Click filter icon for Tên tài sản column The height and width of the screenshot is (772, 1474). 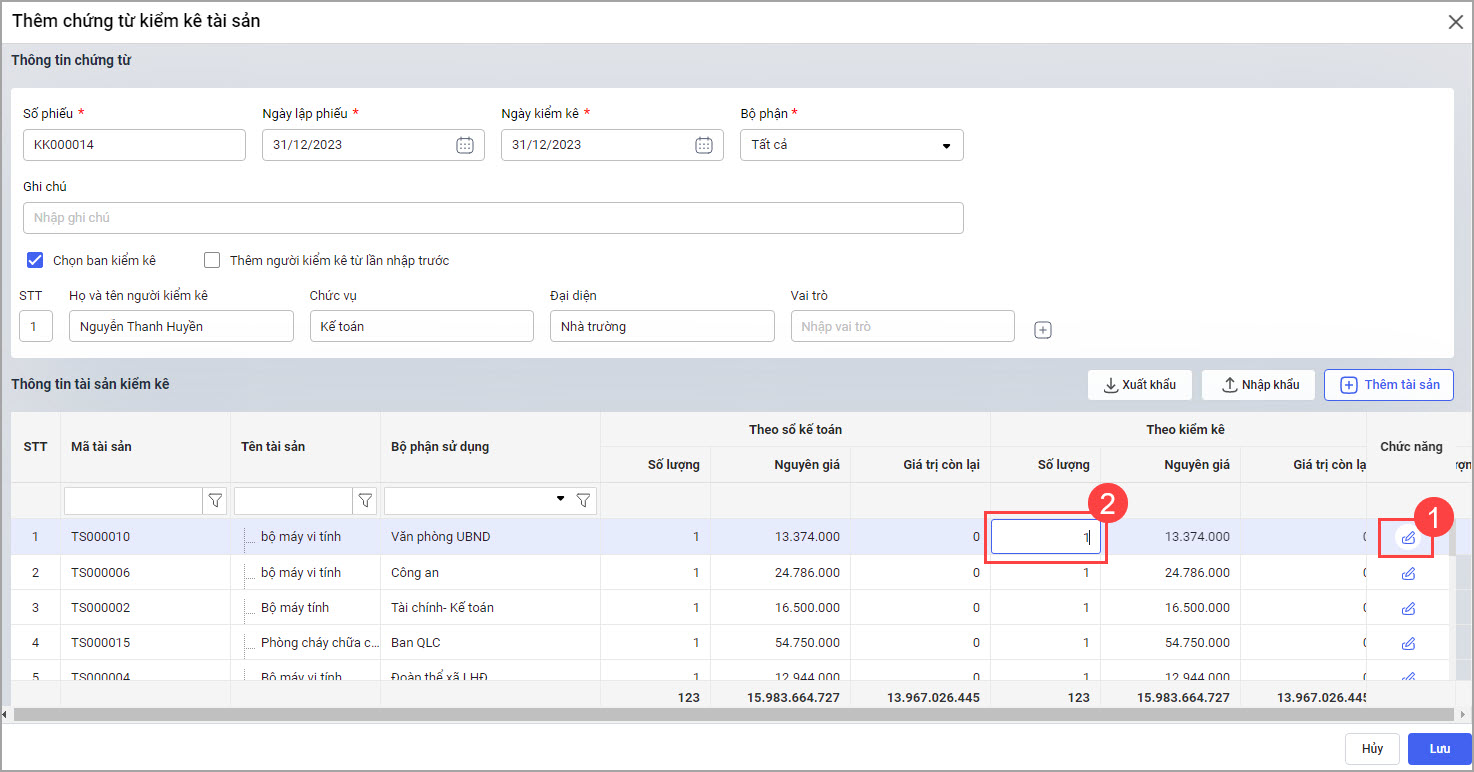366,500
